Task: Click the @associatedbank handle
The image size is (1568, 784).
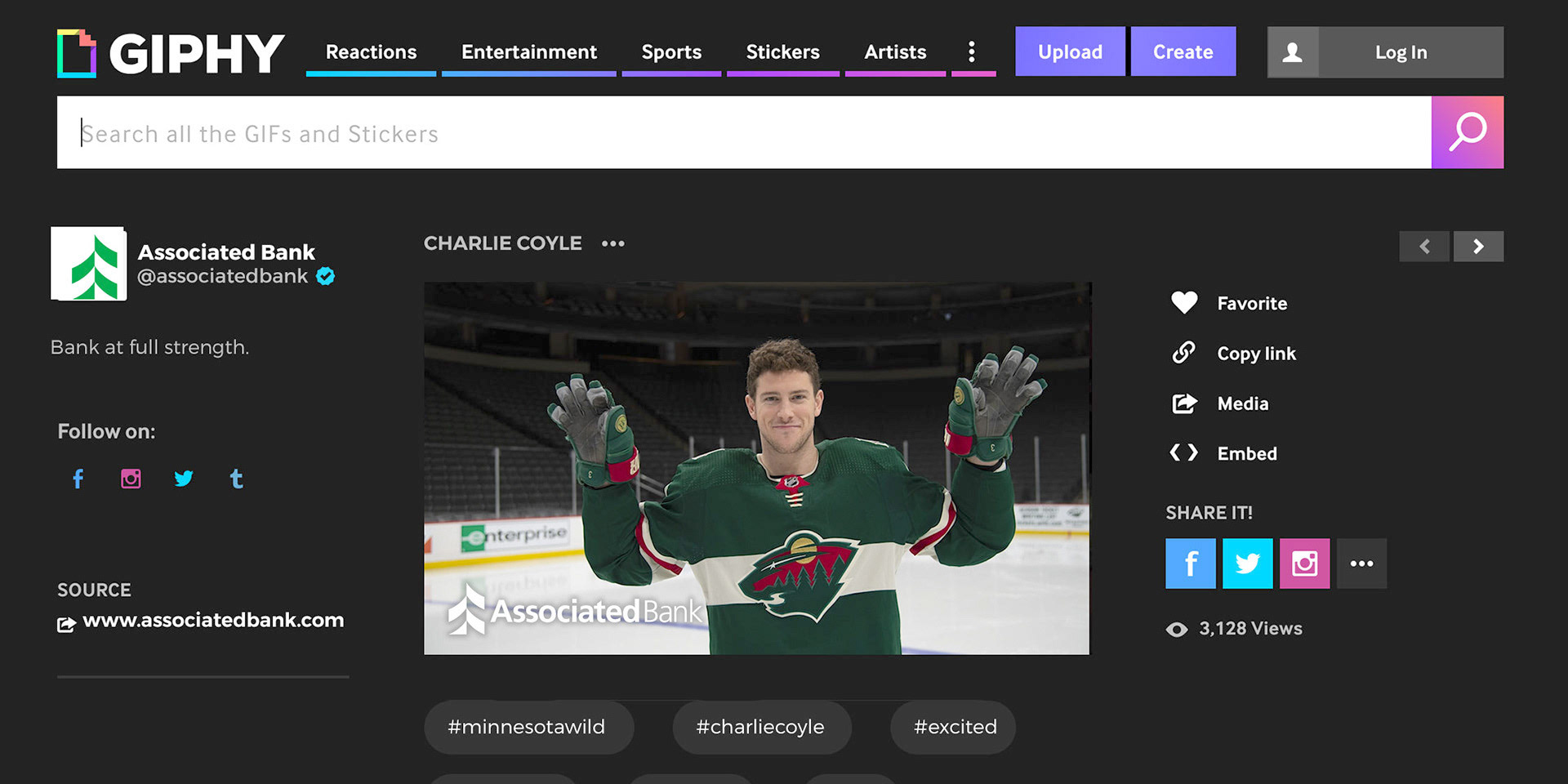Action: [x=222, y=276]
